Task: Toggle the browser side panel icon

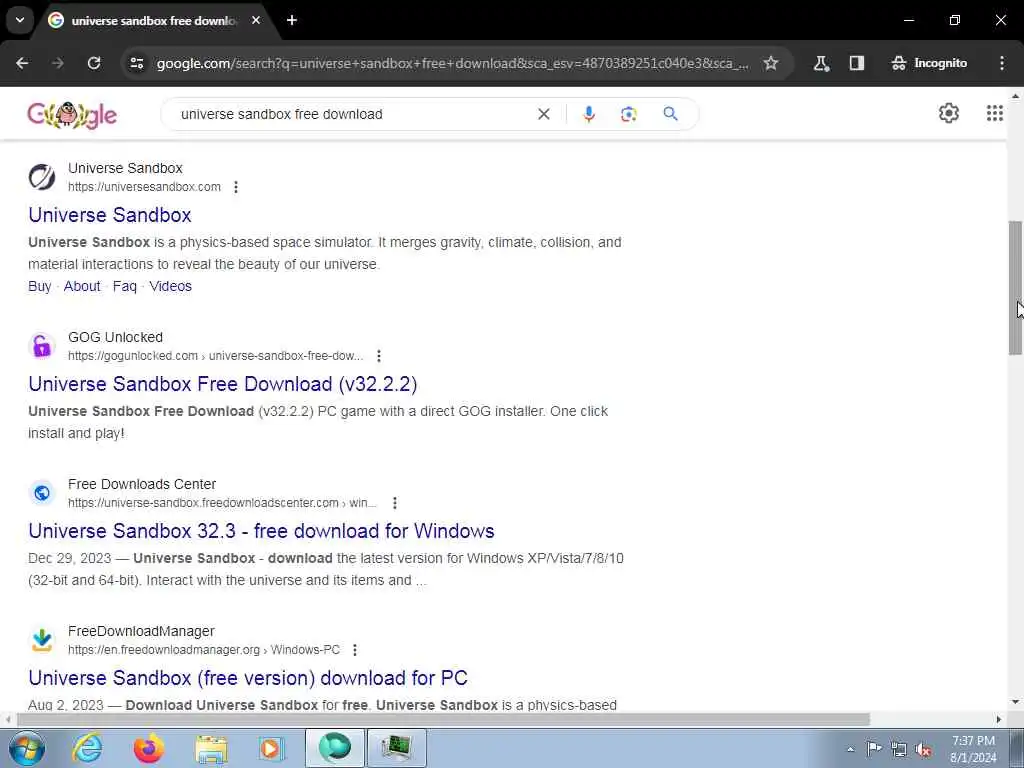Action: click(x=857, y=63)
